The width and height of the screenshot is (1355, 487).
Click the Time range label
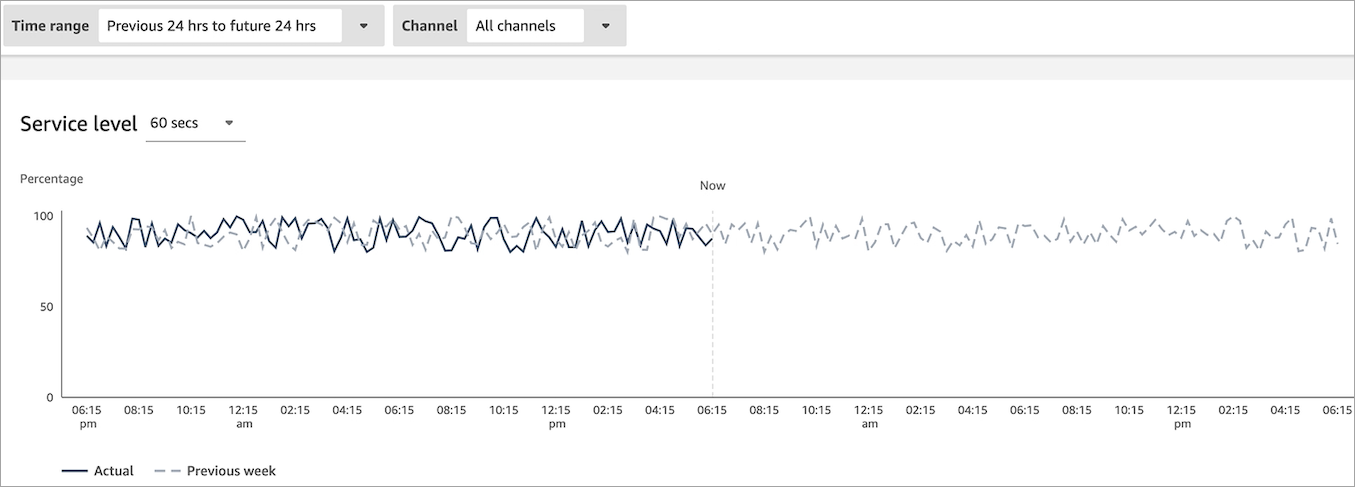50,26
